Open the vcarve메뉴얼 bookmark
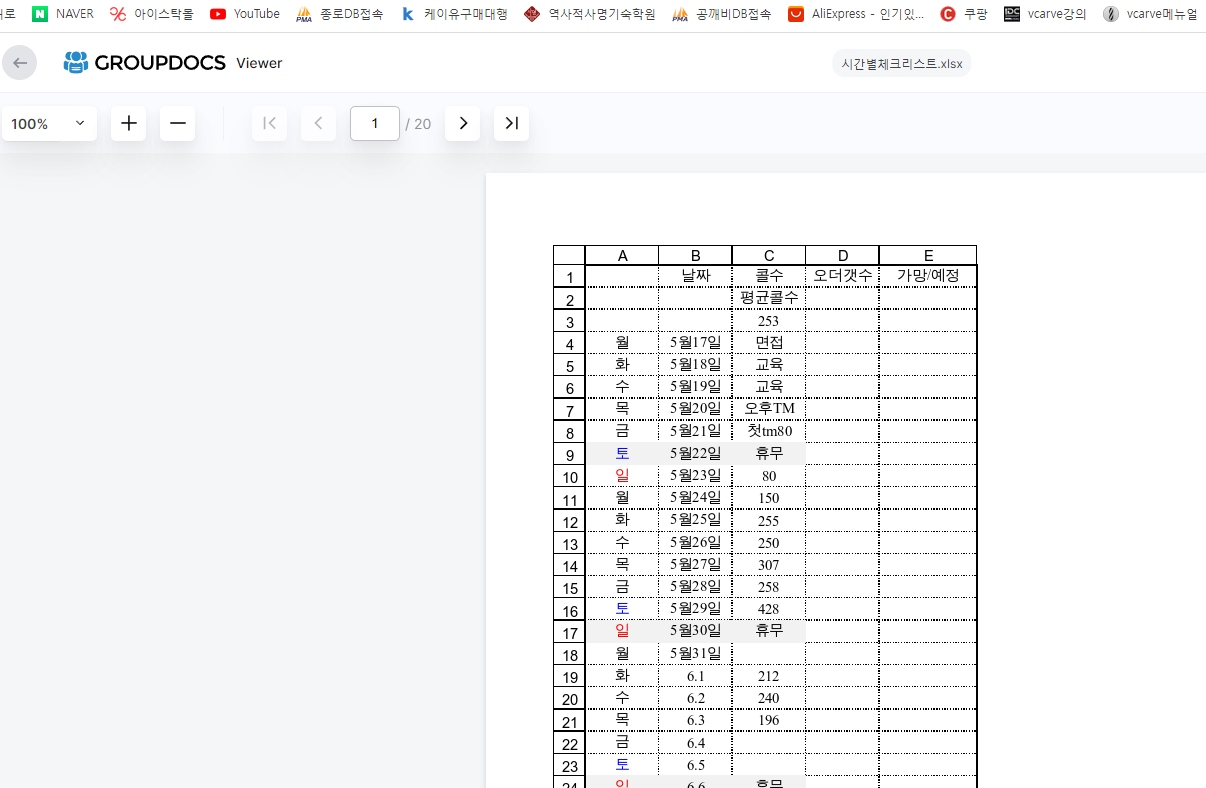This screenshot has width=1206, height=788. (x=1150, y=14)
